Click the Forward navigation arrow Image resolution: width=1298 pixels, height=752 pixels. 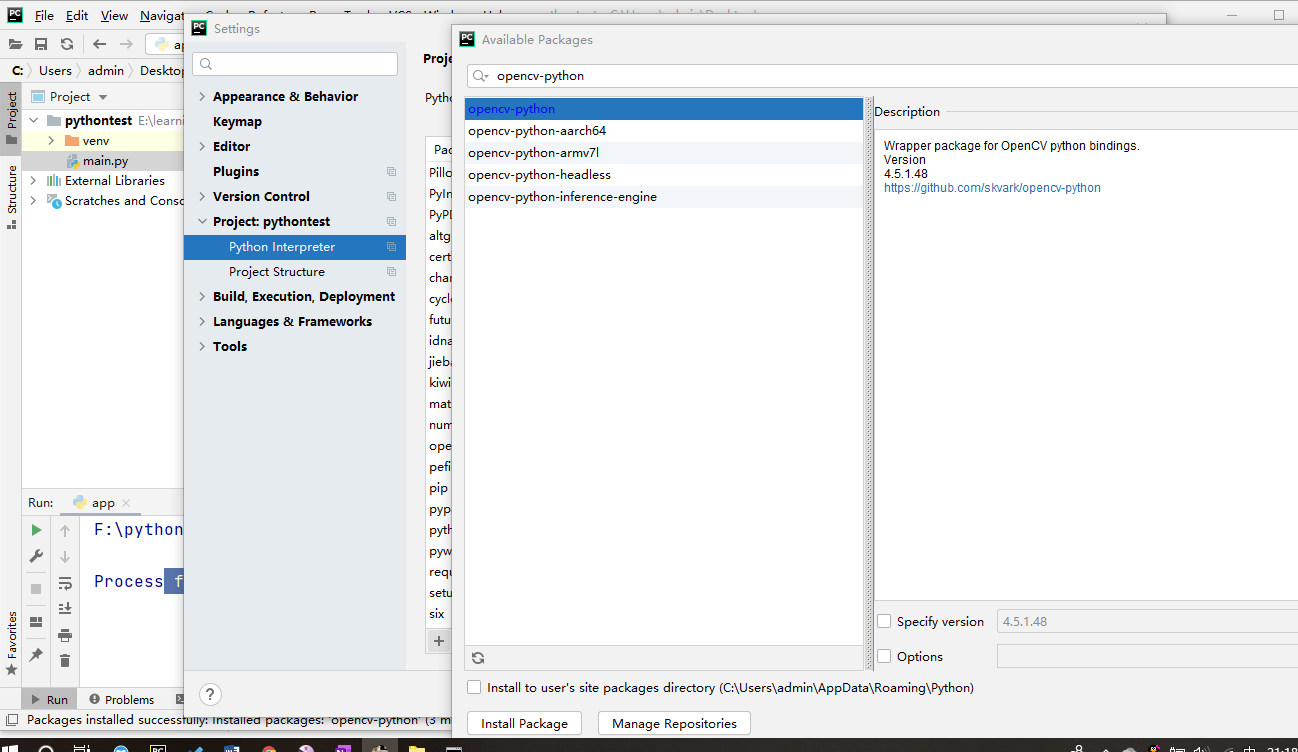[x=126, y=44]
